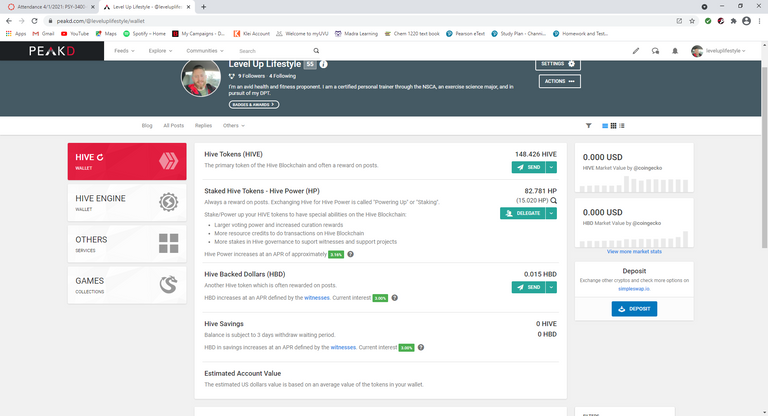Viewport: 768px width, 416px height.
Task: Click the page vertical scrollbar
Action: click(765, 157)
